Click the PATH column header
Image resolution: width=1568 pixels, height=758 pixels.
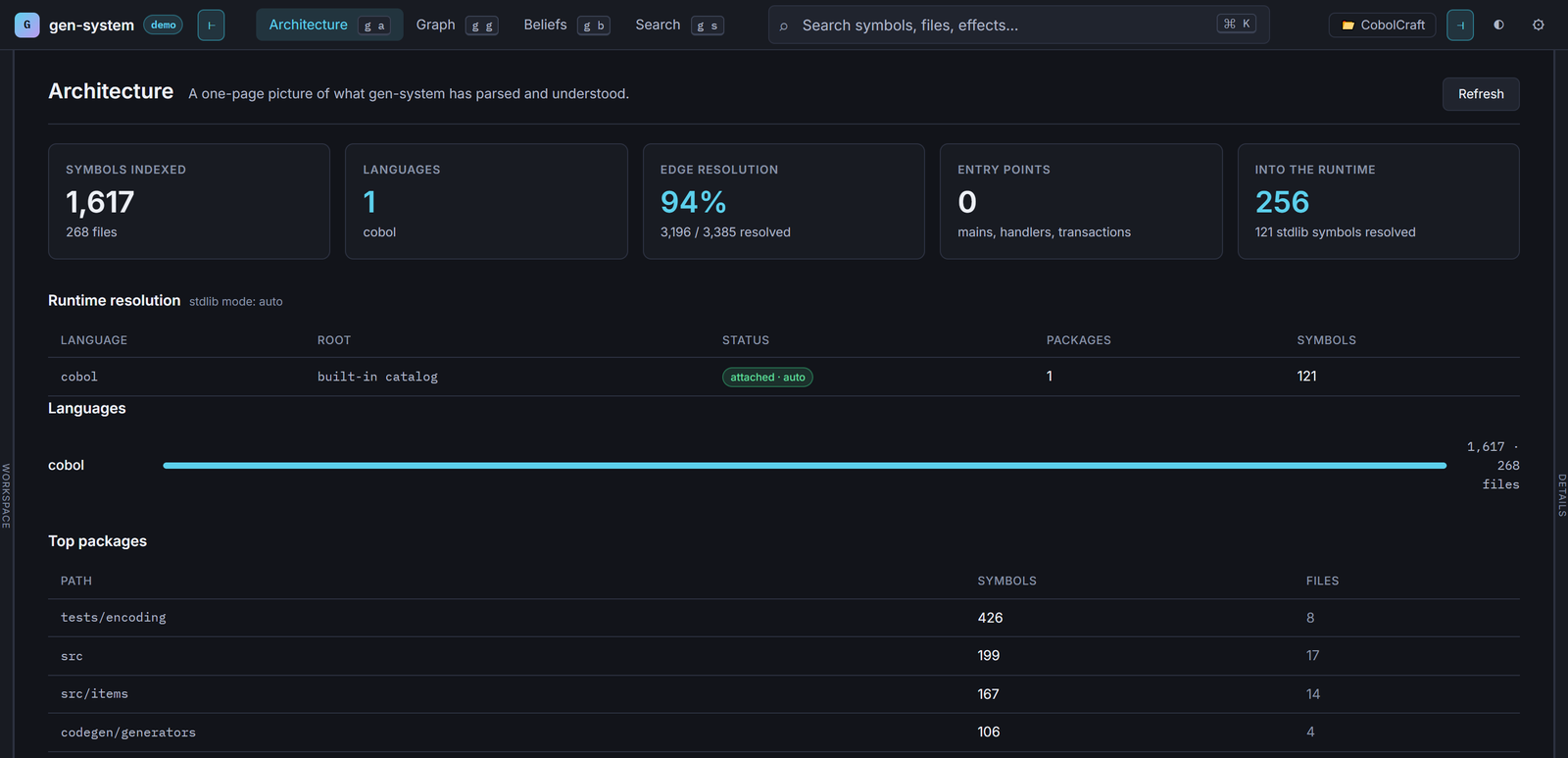[x=76, y=581]
